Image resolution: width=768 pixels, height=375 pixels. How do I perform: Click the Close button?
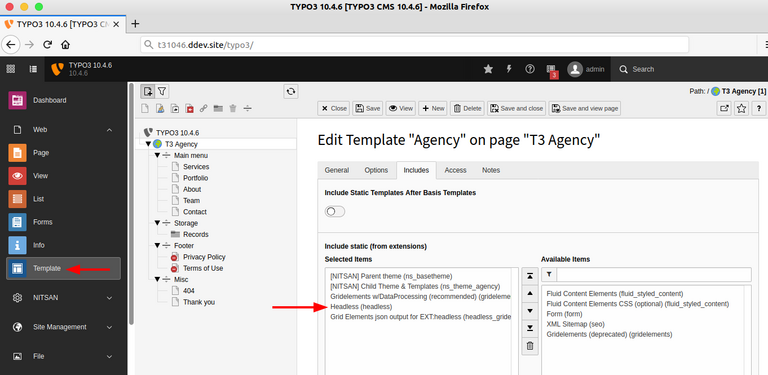(334, 109)
